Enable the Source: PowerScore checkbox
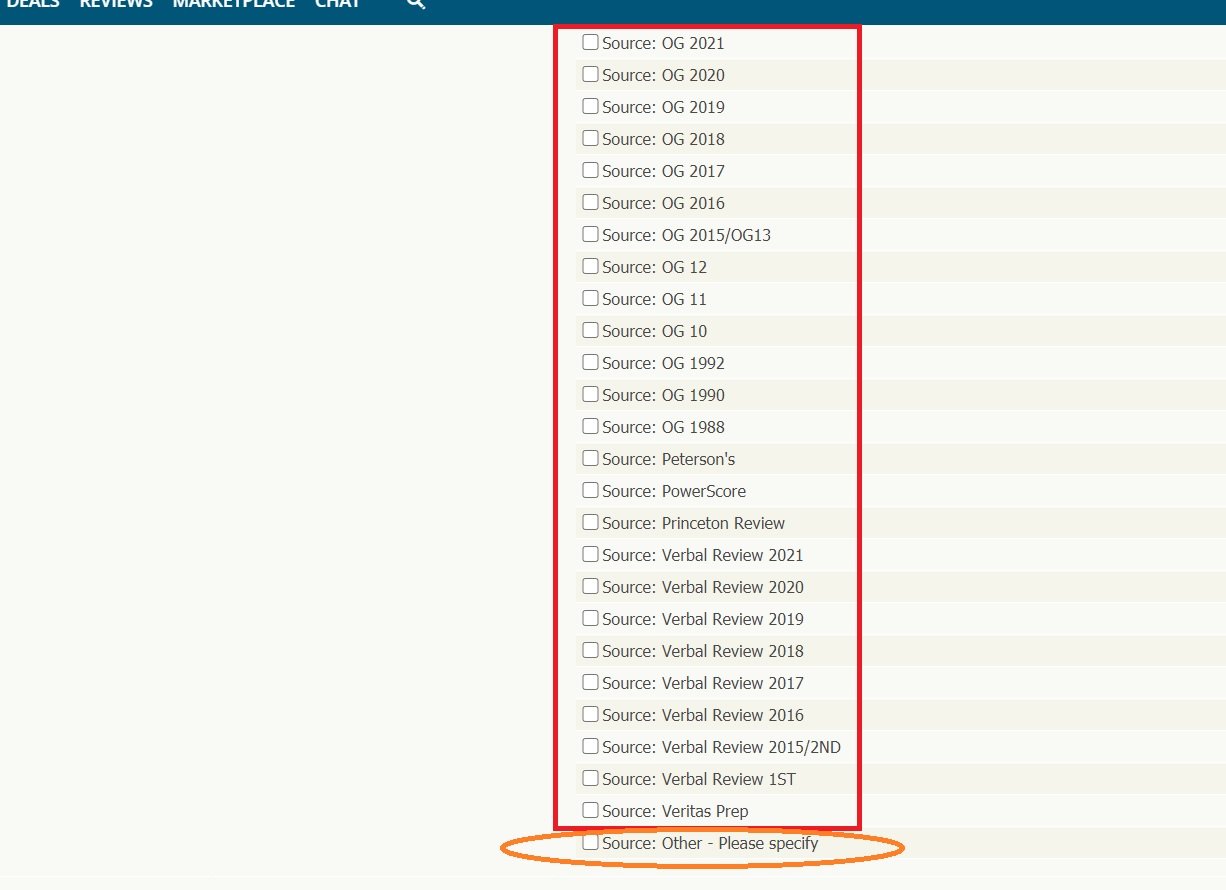Screen dimensions: 1226x890 tap(591, 490)
